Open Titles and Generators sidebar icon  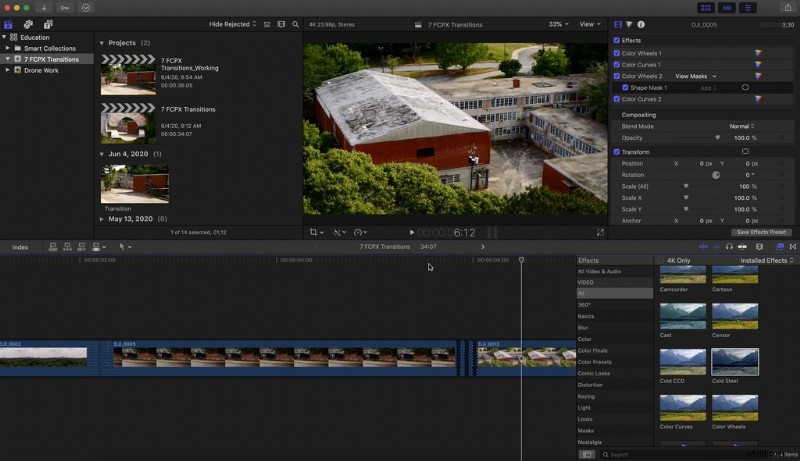pyautogui.click(x=48, y=24)
